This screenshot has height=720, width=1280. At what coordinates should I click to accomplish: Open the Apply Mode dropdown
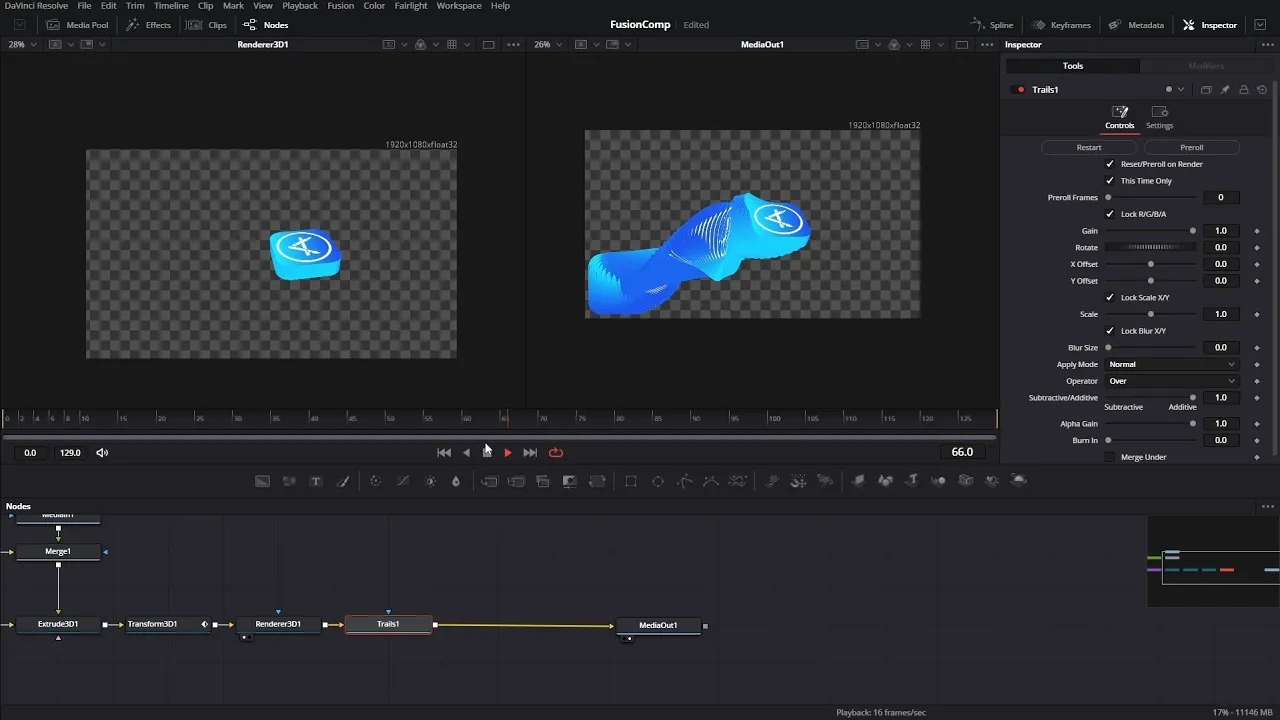coord(1172,365)
